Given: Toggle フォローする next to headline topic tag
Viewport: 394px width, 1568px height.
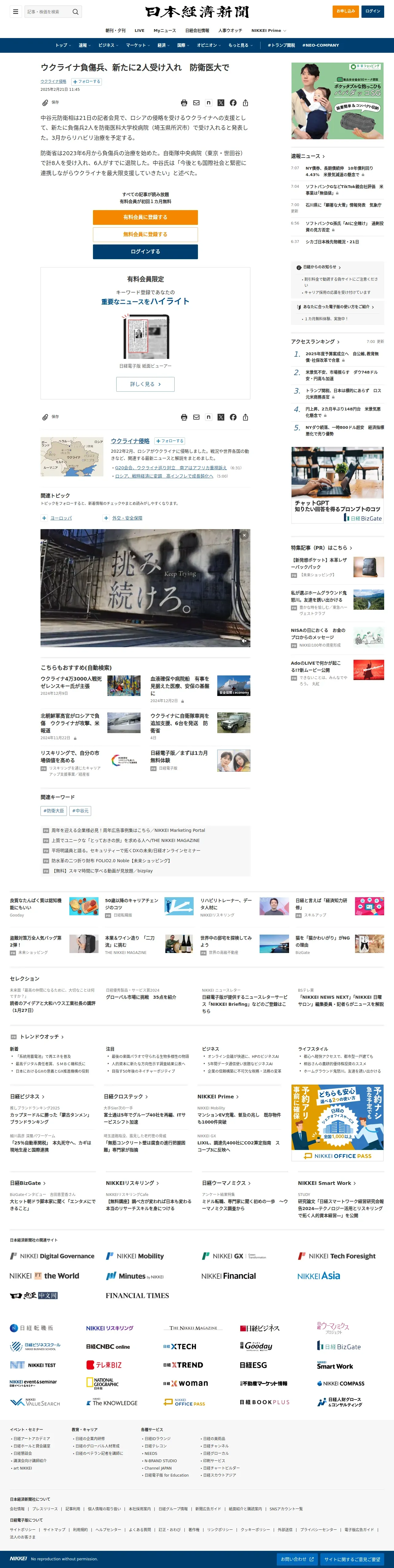Looking at the screenshot, I should pyautogui.click(x=87, y=82).
